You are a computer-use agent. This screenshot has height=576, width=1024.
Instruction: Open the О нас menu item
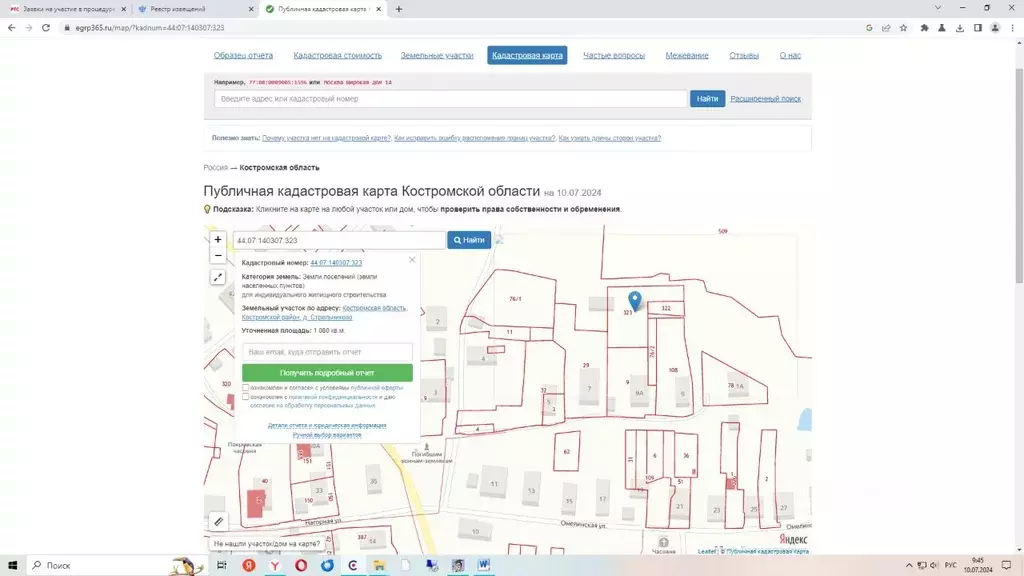[x=790, y=56]
